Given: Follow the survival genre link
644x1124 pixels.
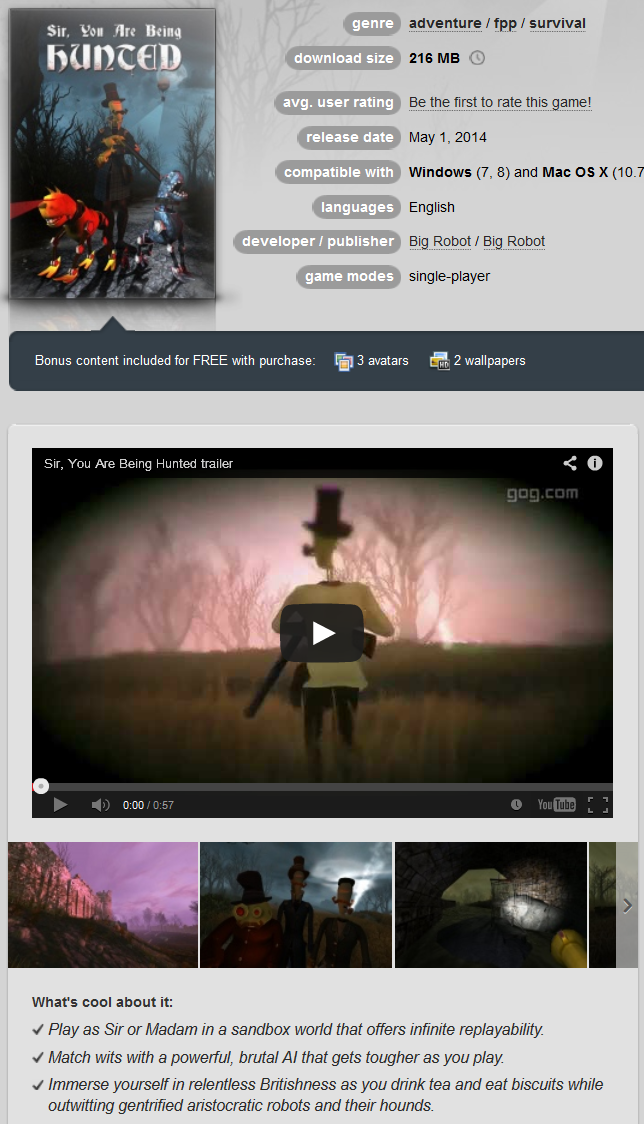Looking at the screenshot, I should pos(558,24).
